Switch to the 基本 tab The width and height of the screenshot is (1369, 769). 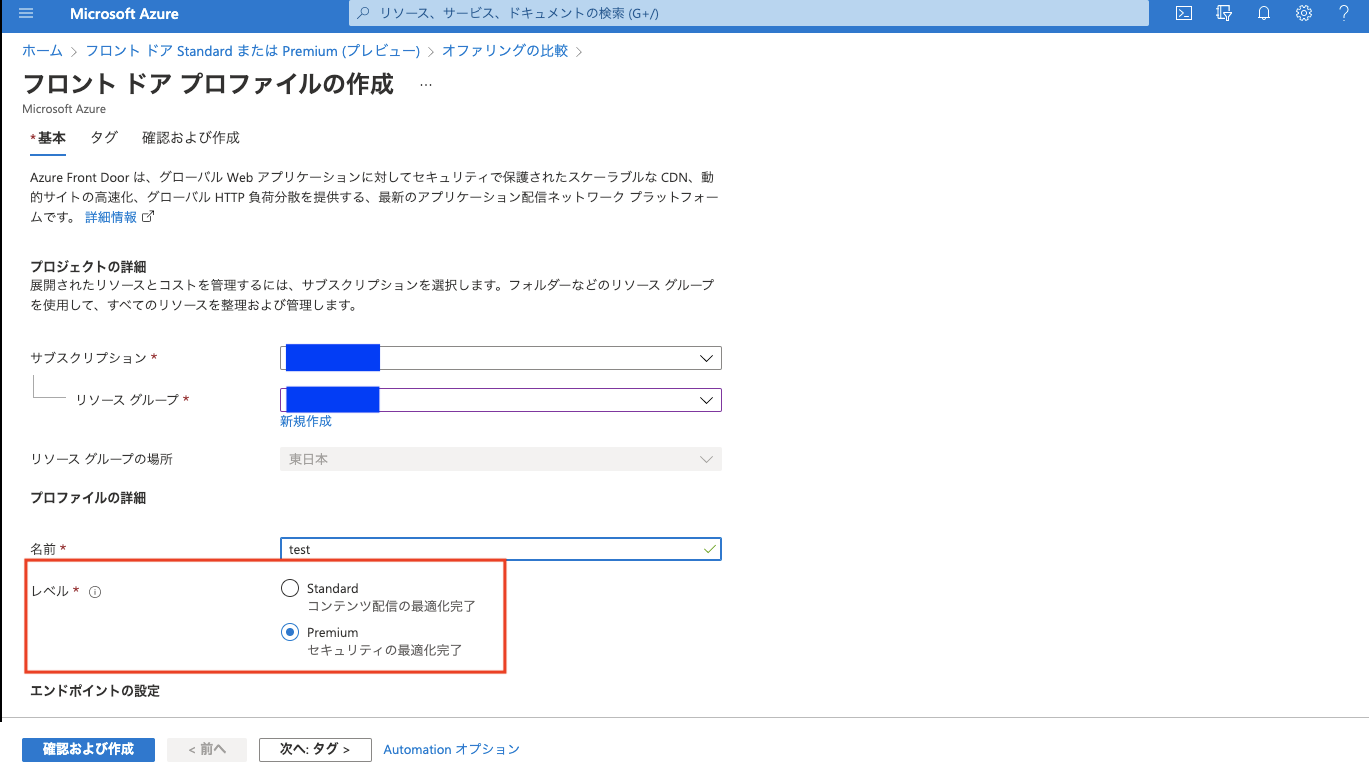[48, 138]
